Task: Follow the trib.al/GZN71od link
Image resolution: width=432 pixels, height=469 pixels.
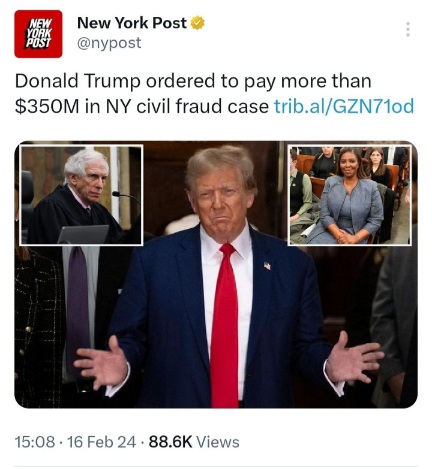Action: 344,106
